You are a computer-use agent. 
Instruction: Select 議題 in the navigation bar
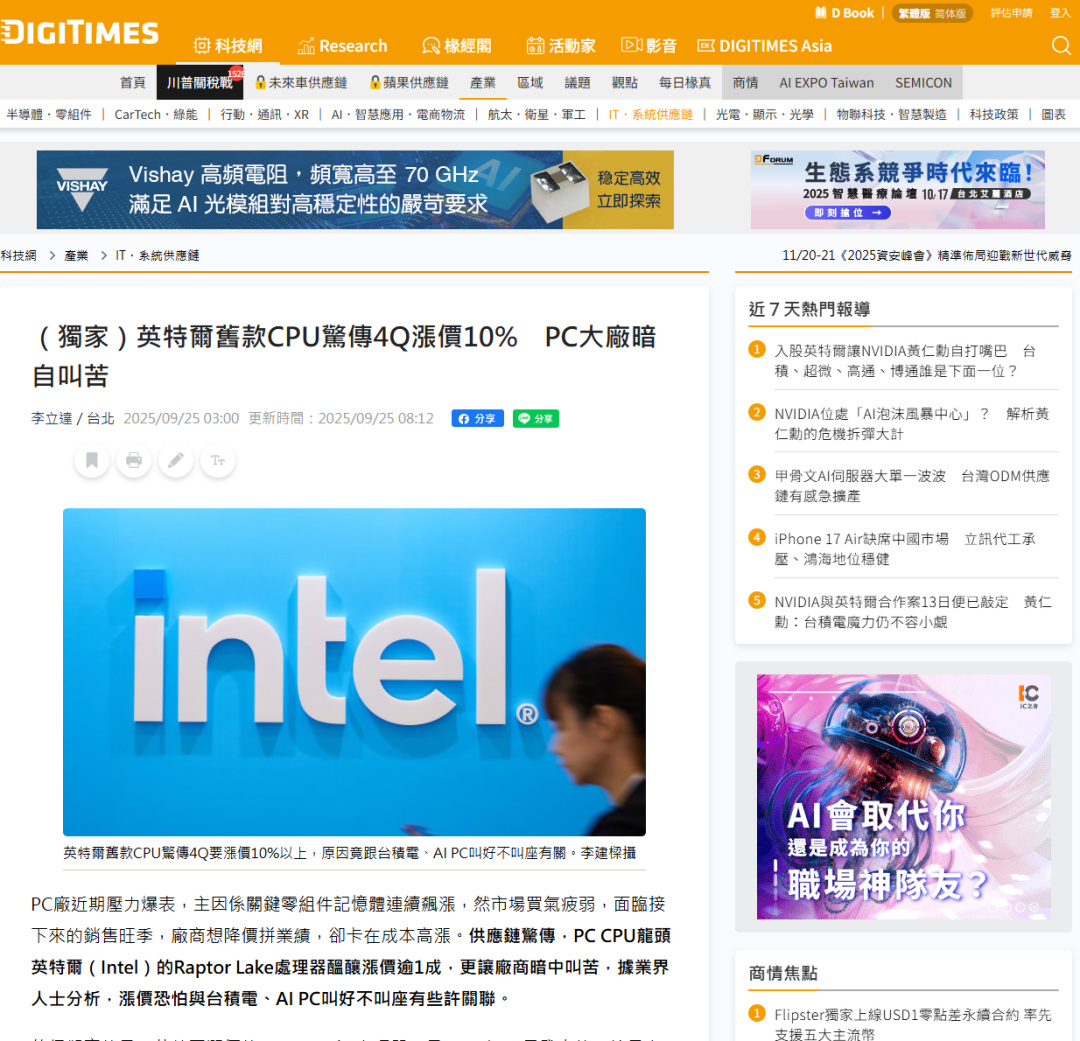point(577,83)
